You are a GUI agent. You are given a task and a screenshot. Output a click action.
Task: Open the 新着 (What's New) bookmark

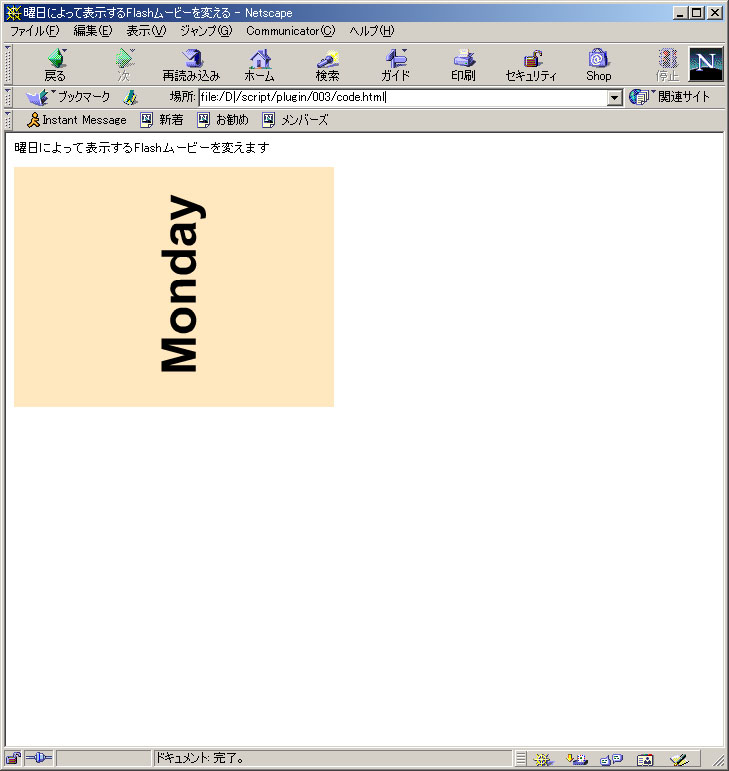click(x=162, y=119)
